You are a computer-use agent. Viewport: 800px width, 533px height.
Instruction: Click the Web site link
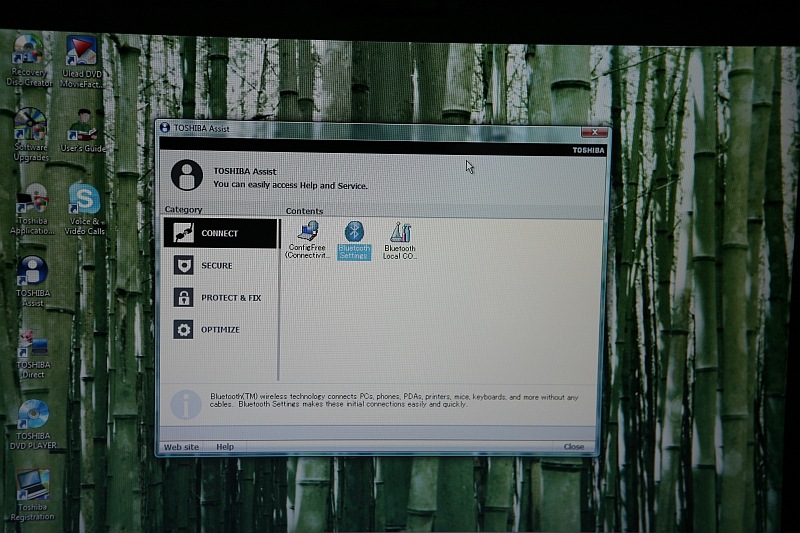click(181, 447)
